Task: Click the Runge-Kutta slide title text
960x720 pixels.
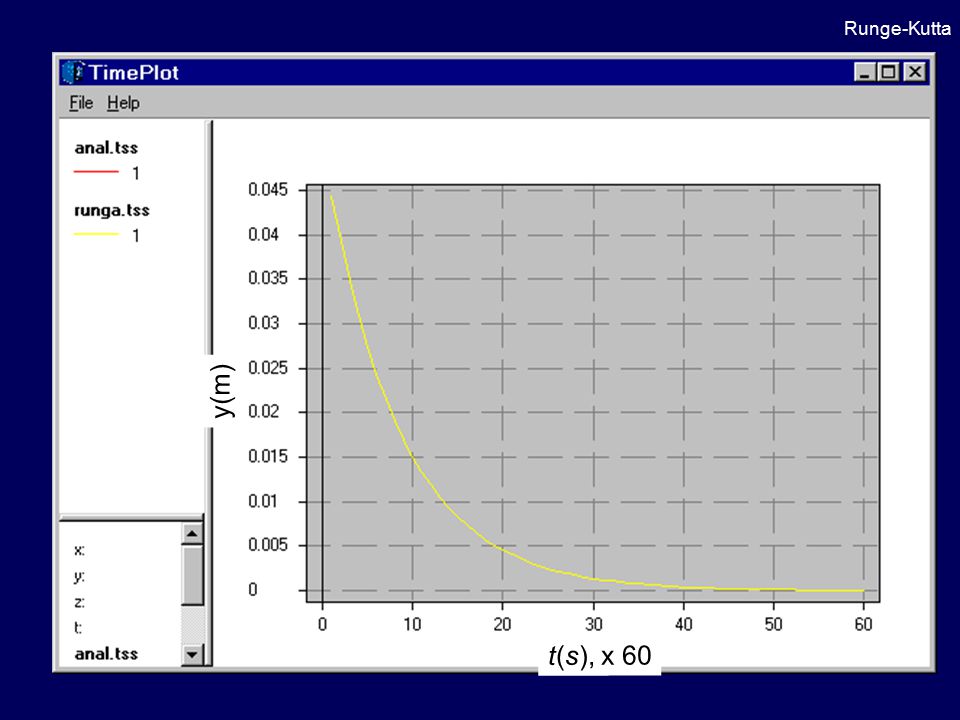Action: click(897, 28)
